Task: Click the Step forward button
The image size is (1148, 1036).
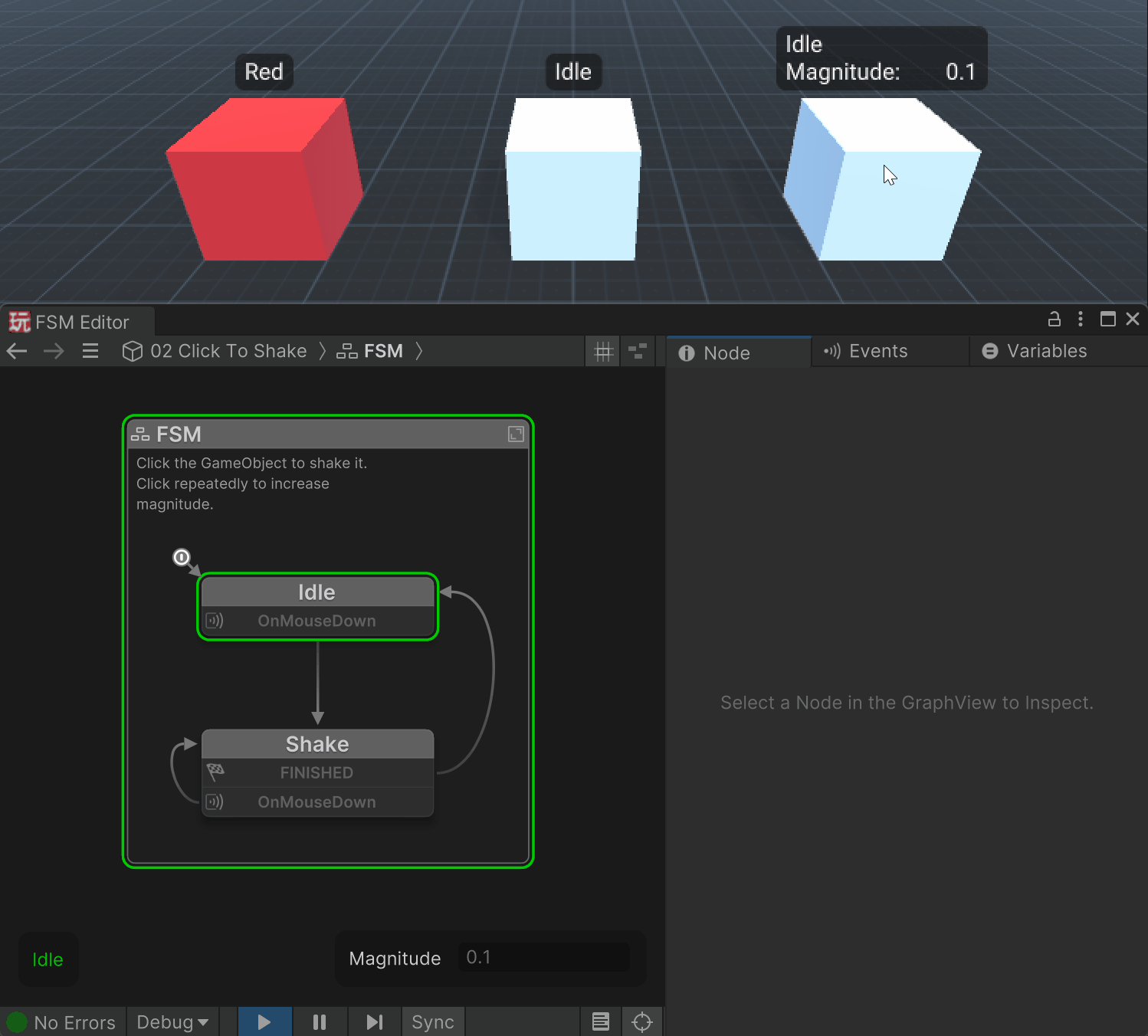Action: [x=375, y=1022]
